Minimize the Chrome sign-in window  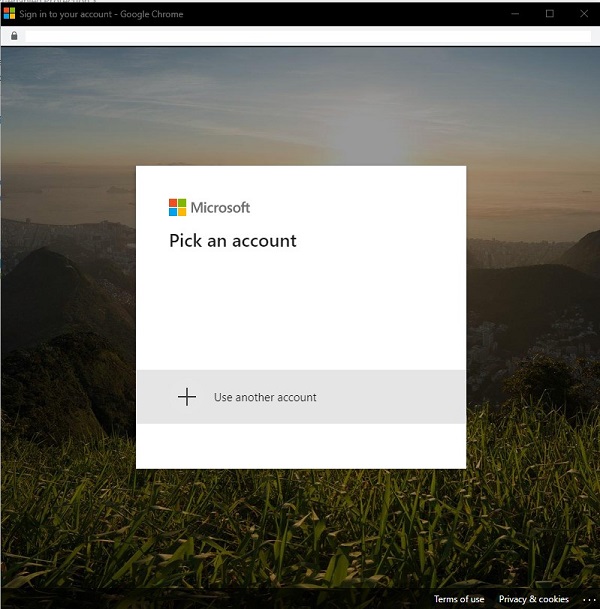(515, 14)
